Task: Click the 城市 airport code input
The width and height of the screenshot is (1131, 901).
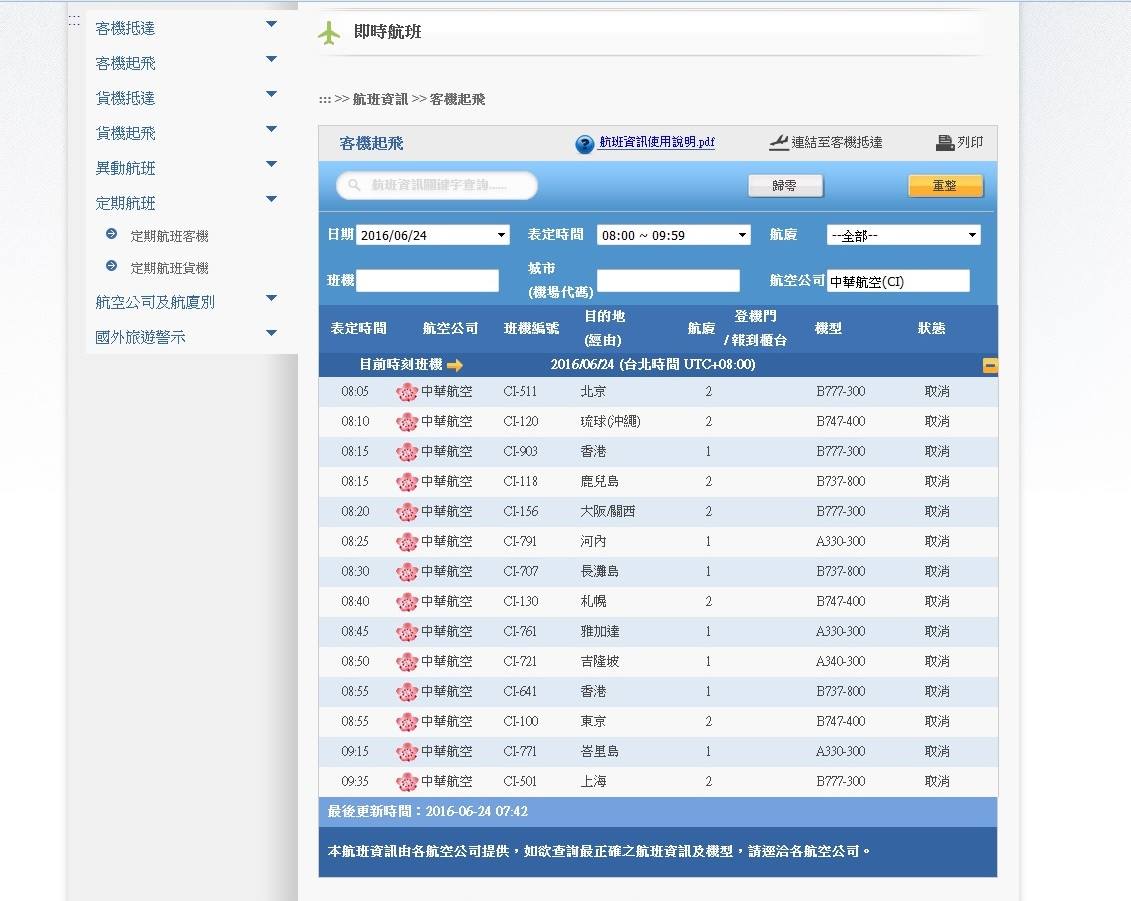Action: 669,281
